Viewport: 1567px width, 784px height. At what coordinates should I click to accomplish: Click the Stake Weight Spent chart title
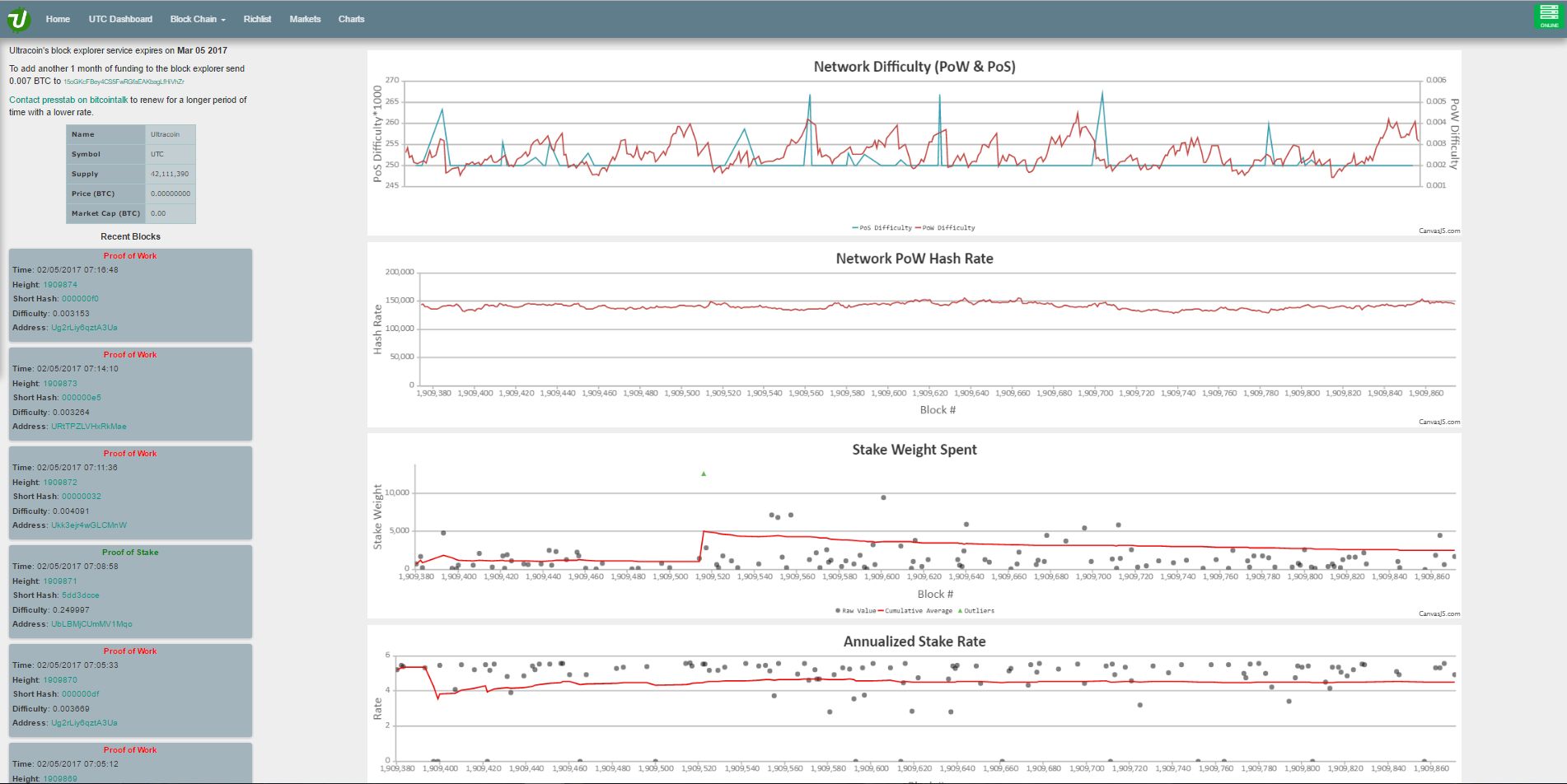click(x=914, y=450)
